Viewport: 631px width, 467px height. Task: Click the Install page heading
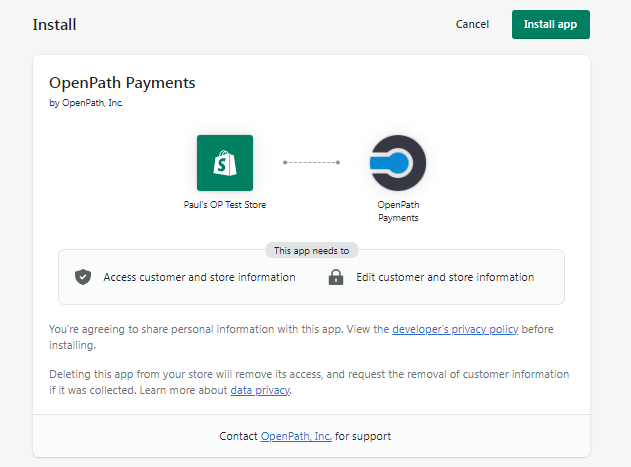[54, 25]
